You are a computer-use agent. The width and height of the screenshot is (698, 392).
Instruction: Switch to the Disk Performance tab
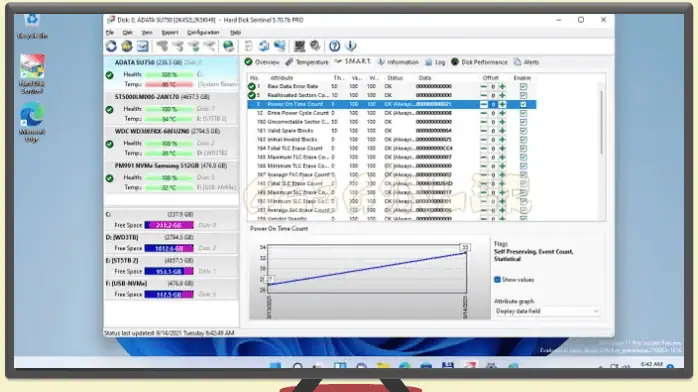click(x=479, y=62)
